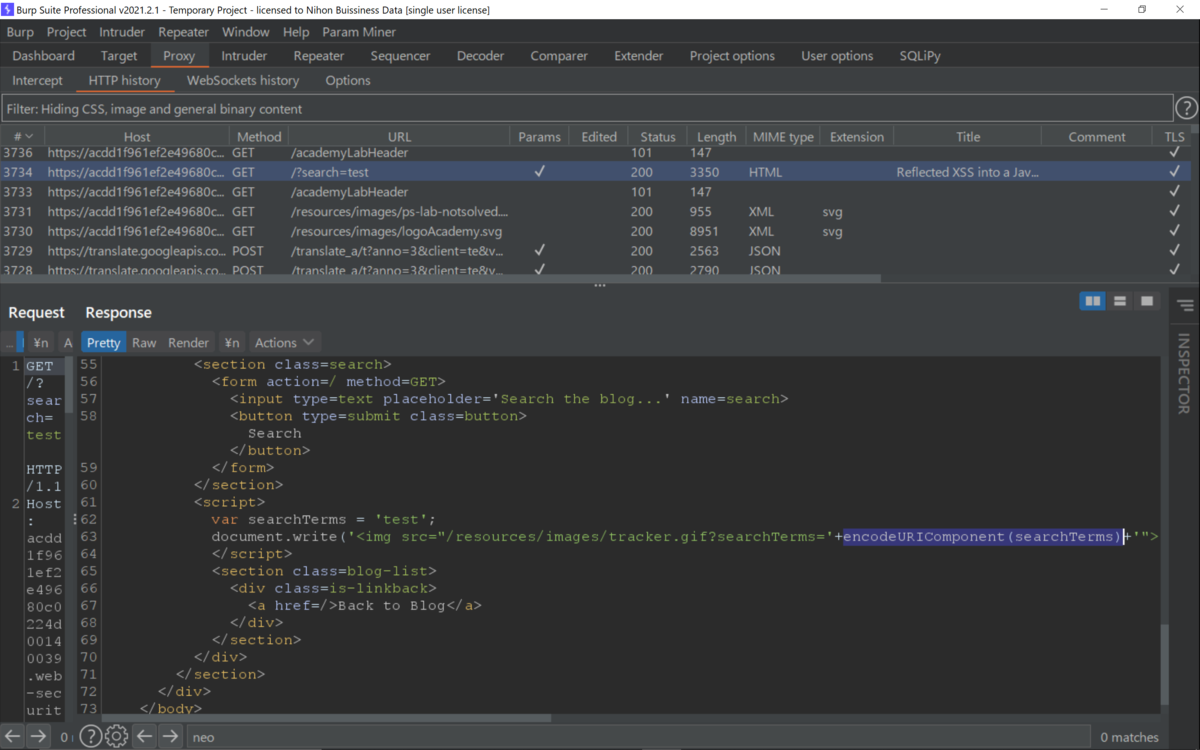
Task: Select Pretty view of the response
Action: (x=103, y=342)
